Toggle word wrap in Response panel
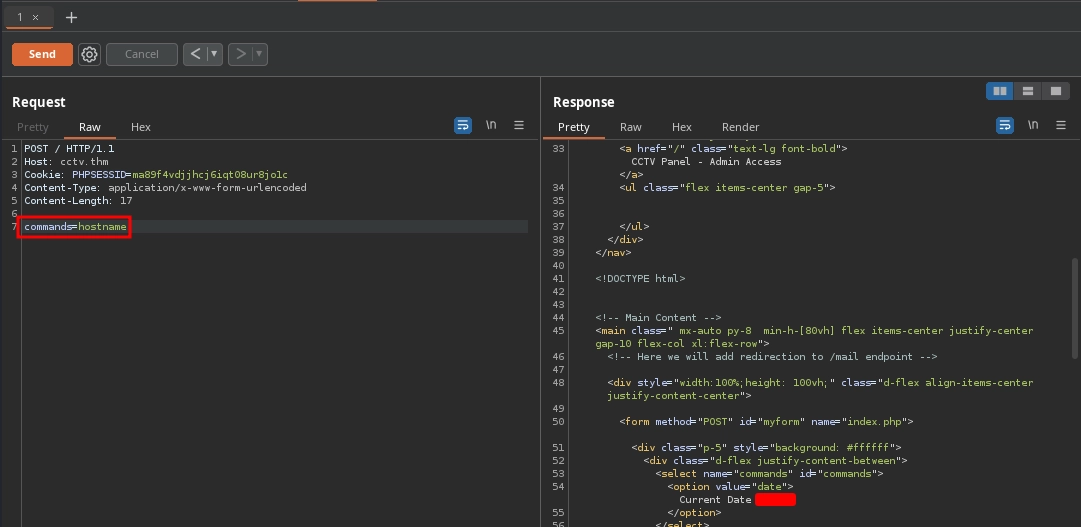 point(1005,125)
